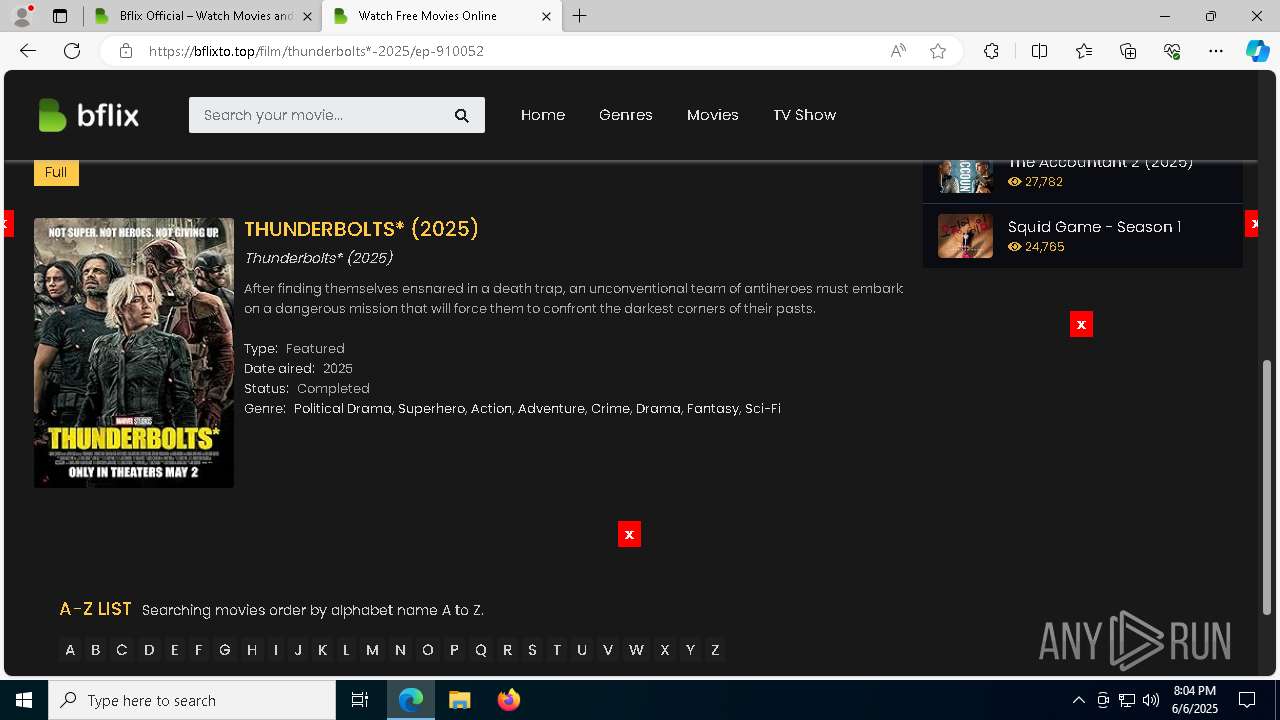Open the Sci-Fi genre link

763,408
